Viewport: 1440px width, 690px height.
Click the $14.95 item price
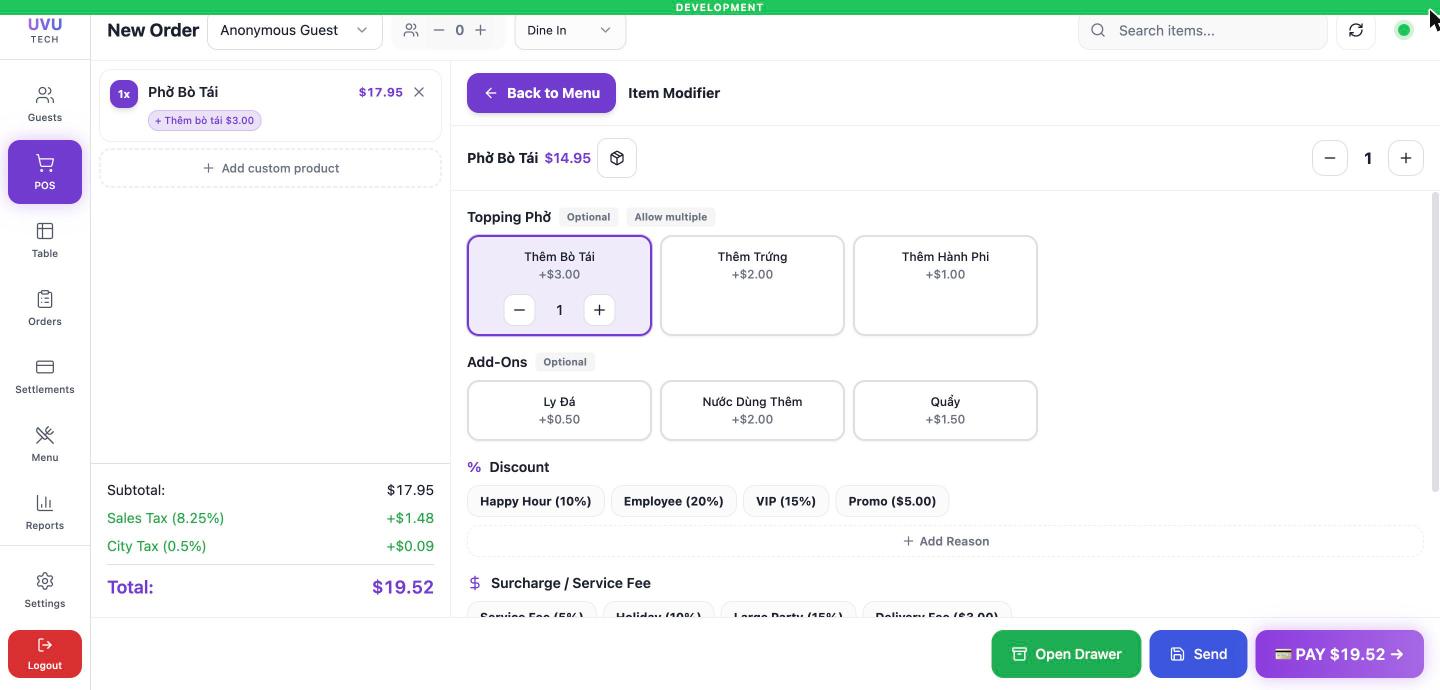tap(567, 158)
